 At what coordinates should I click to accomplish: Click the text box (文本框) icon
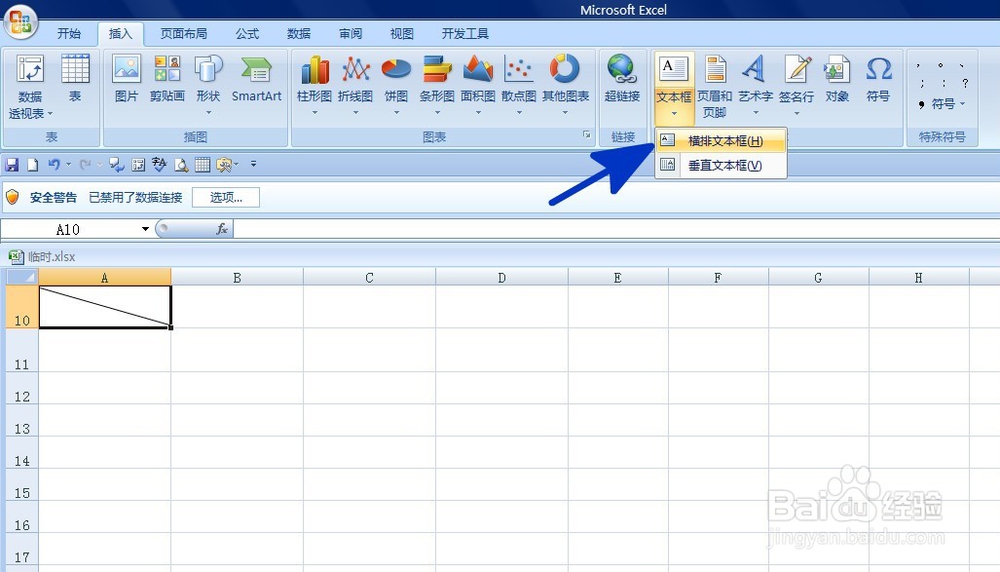click(x=674, y=70)
